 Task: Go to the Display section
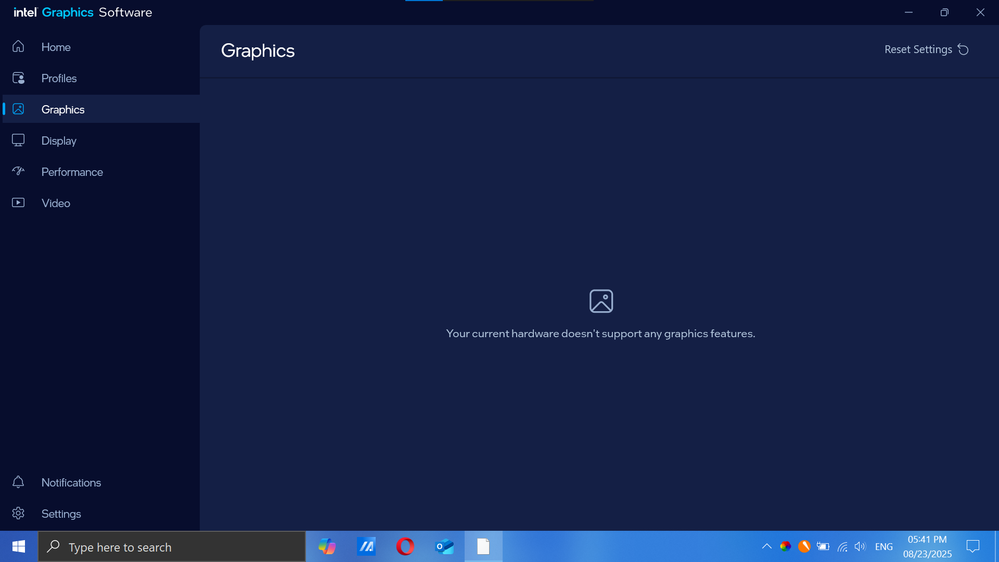tap(100, 141)
